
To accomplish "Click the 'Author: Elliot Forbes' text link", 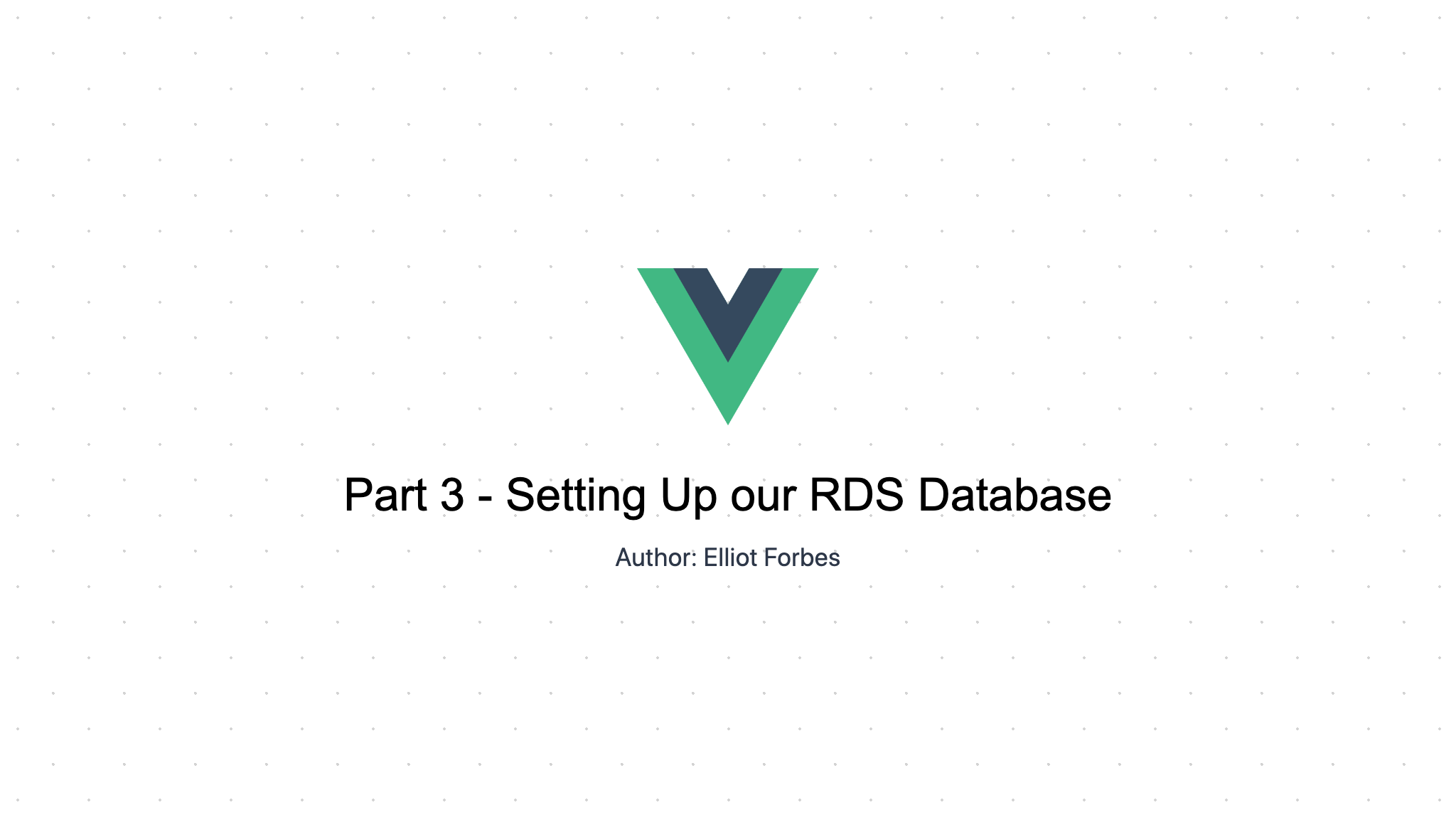I will 727,556.
